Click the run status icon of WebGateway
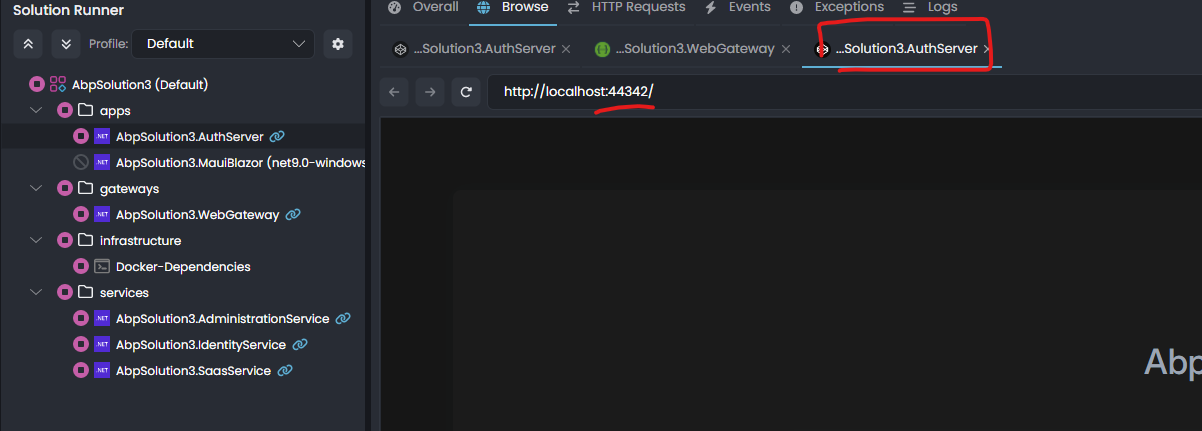Screen dimensions: 1202x431 coord(81,214)
